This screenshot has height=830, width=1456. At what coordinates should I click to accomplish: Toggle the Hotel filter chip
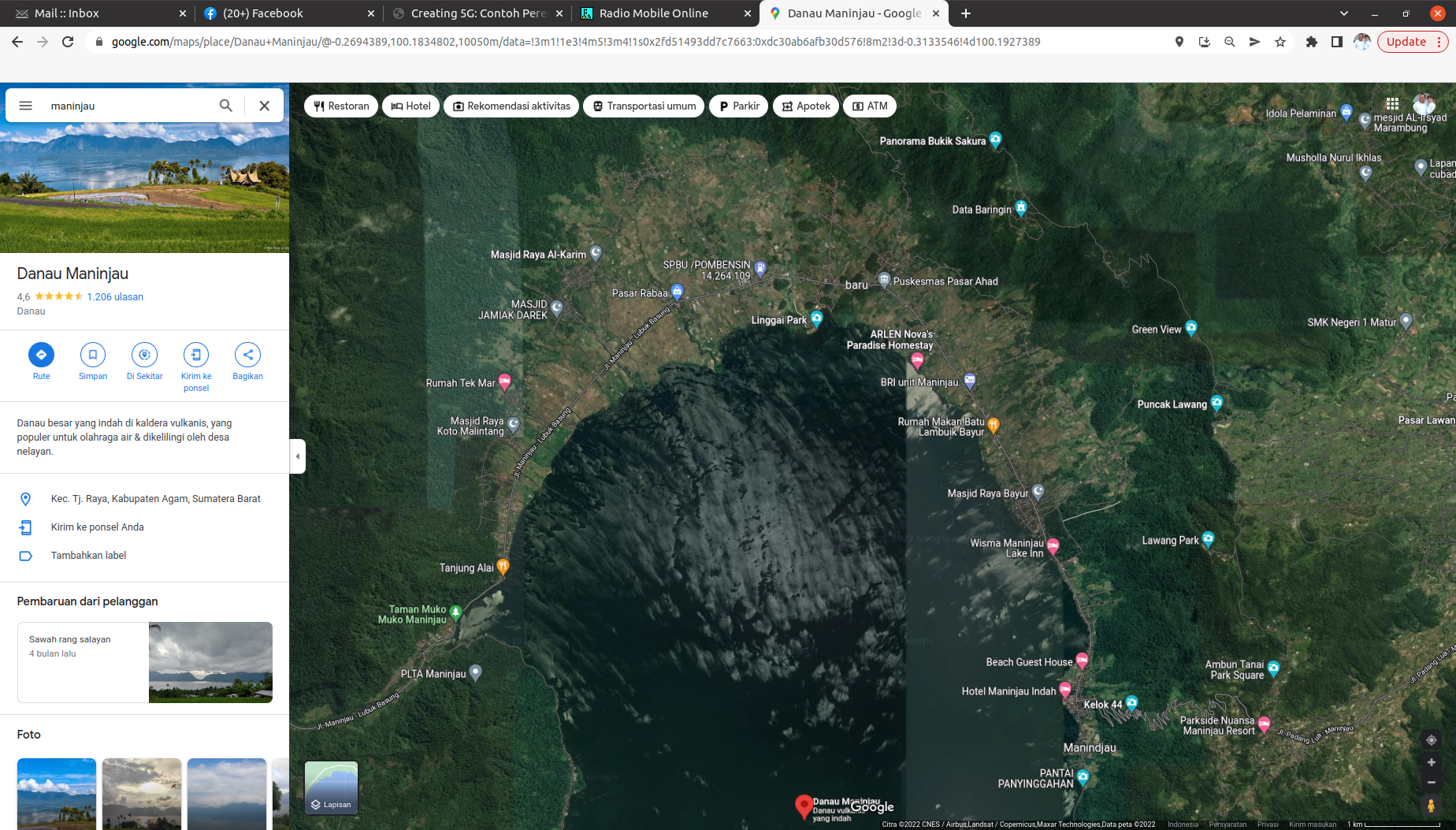tap(410, 106)
